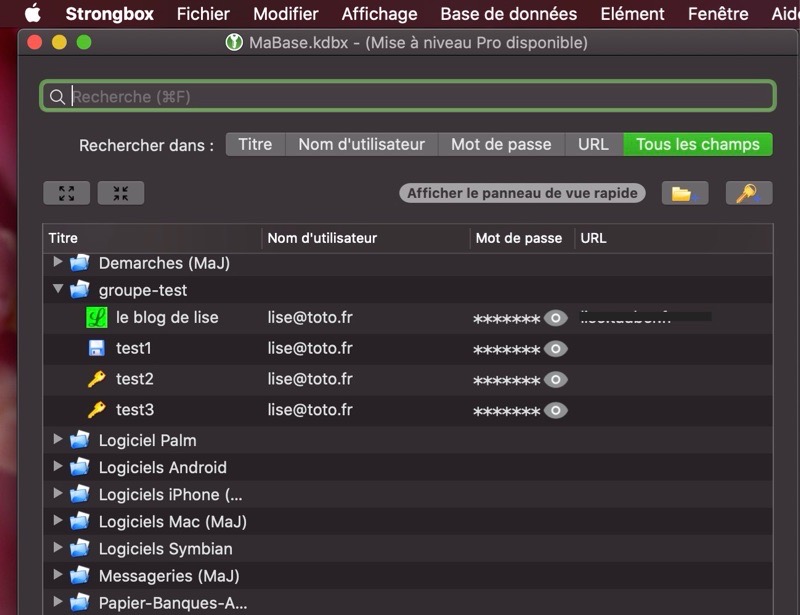The height and width of the screenshot is (615, 800).
Task: Expand the Logiciels Android group
Action: (58, 467)
